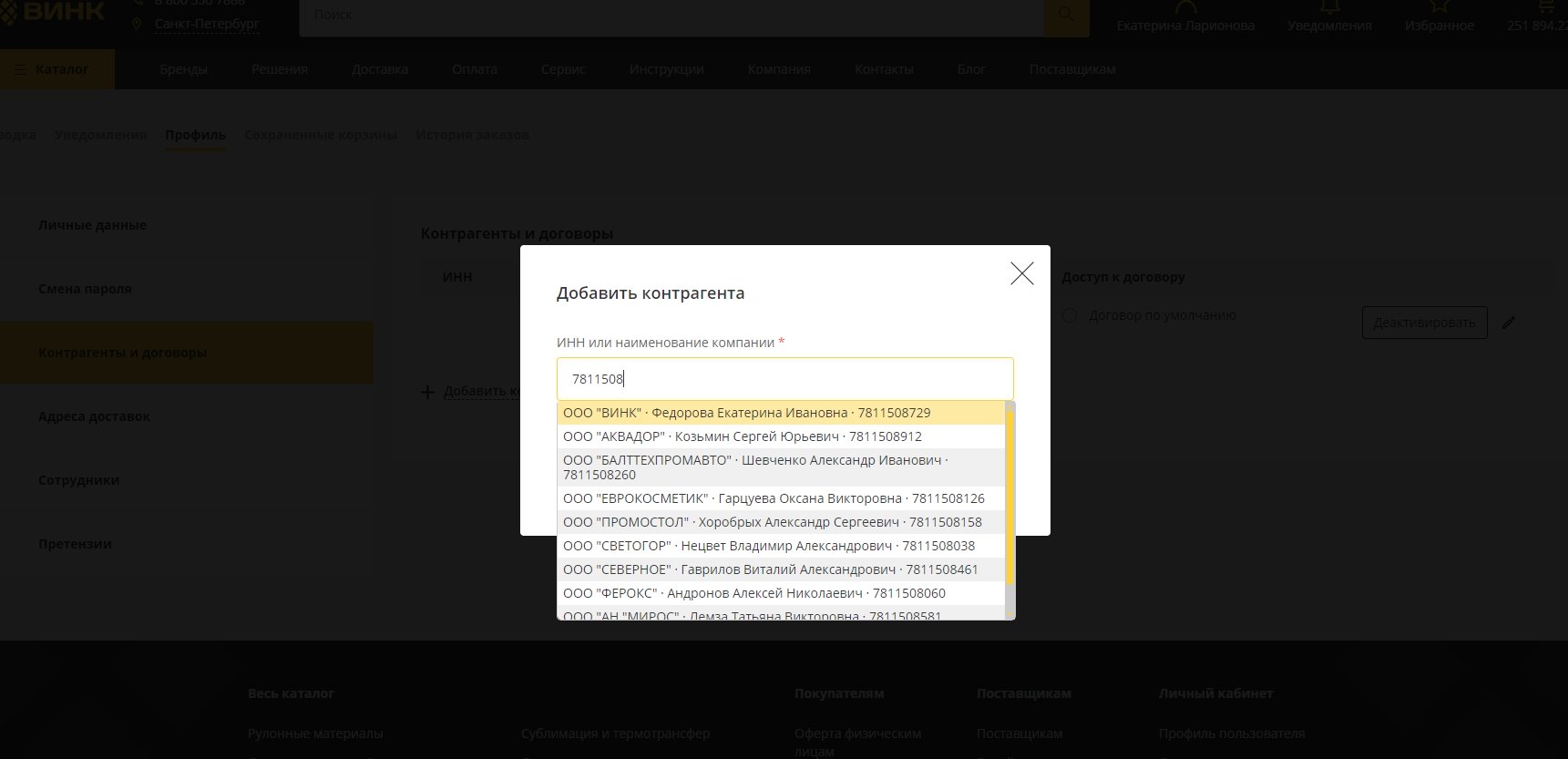This screenshot has height=759, width=1568.
Task: Open Личные данные sidebar section
Action: [x=186, y=225]
